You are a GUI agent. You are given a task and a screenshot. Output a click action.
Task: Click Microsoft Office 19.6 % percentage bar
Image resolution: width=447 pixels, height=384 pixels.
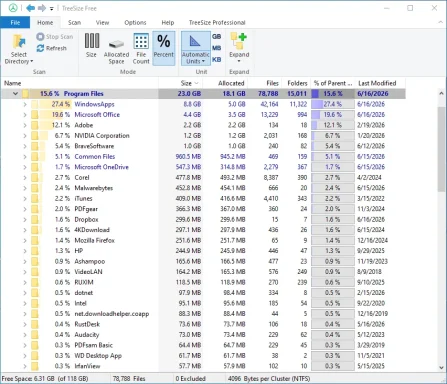pyautogui.click(x=333, y=115)
